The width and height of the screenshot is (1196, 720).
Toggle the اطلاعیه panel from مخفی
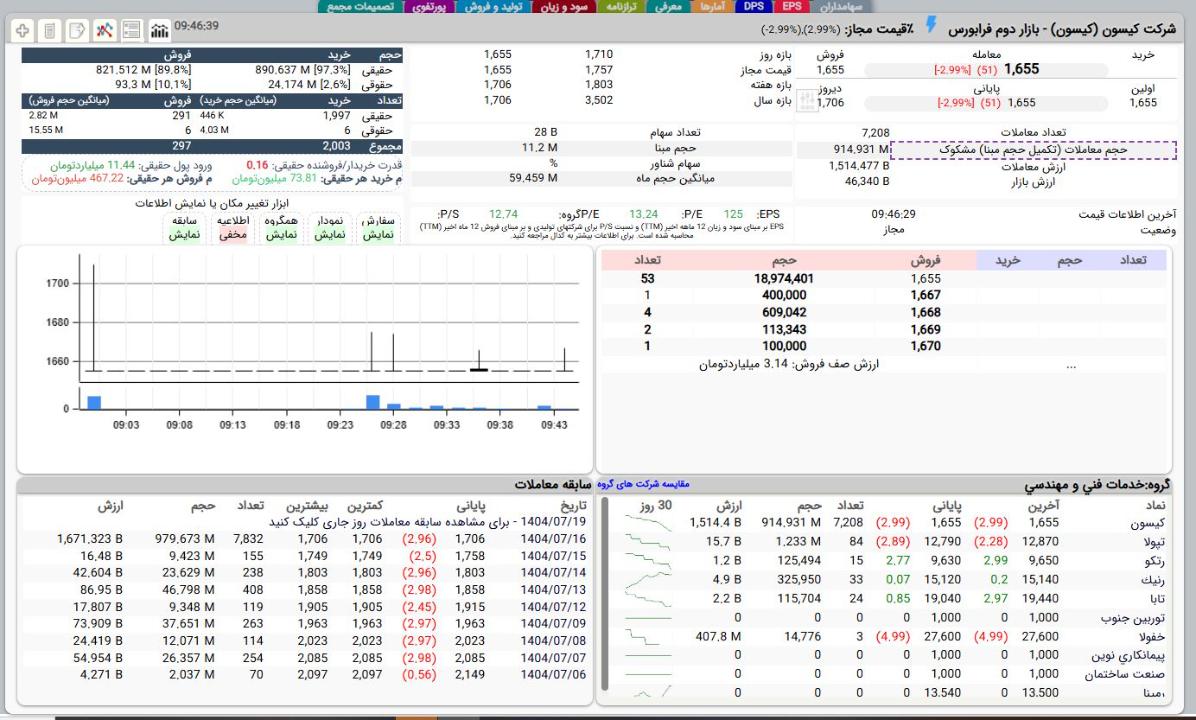click(x=233, y=235)
